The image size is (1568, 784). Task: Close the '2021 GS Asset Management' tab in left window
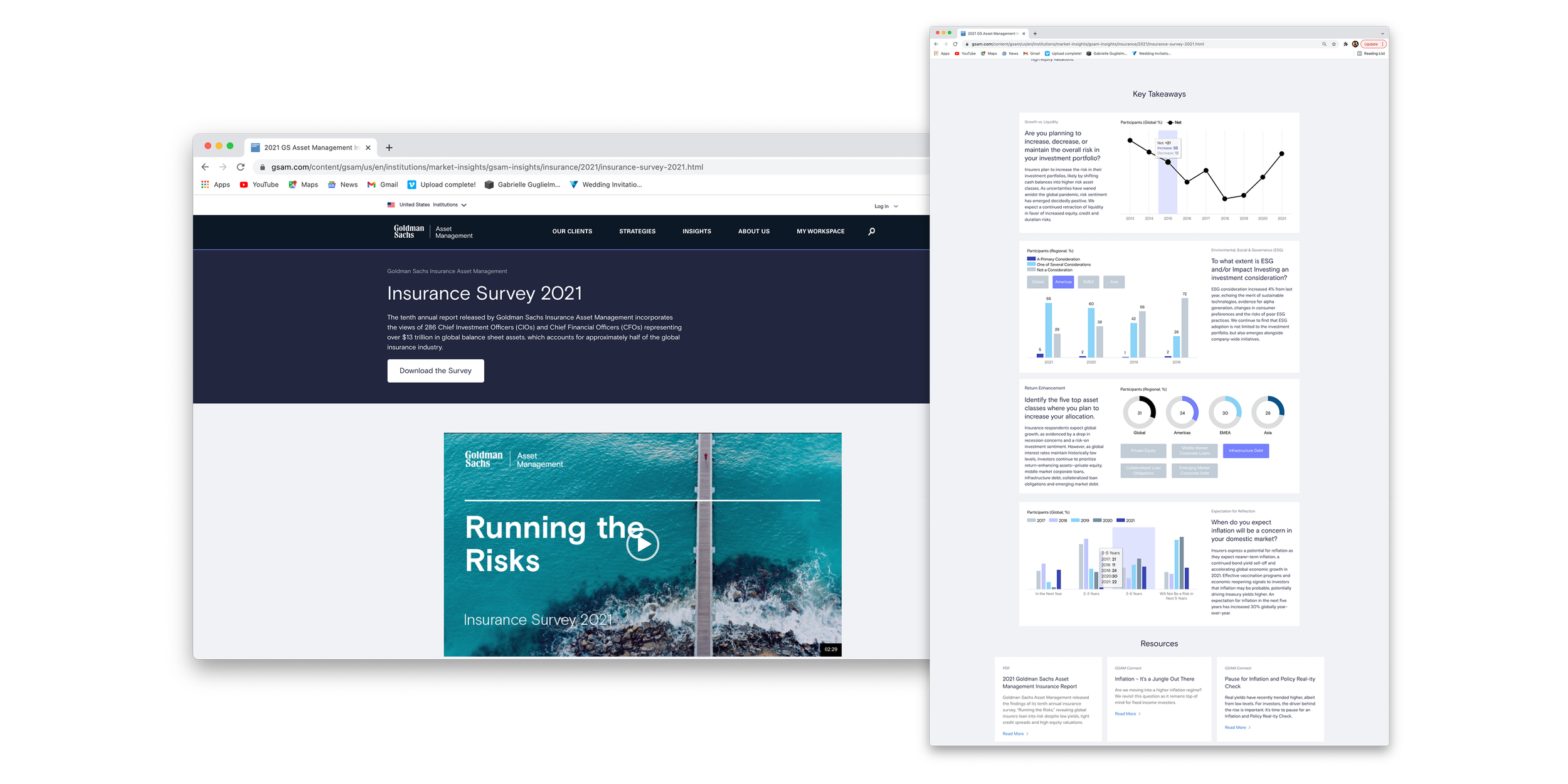(368, 147)
